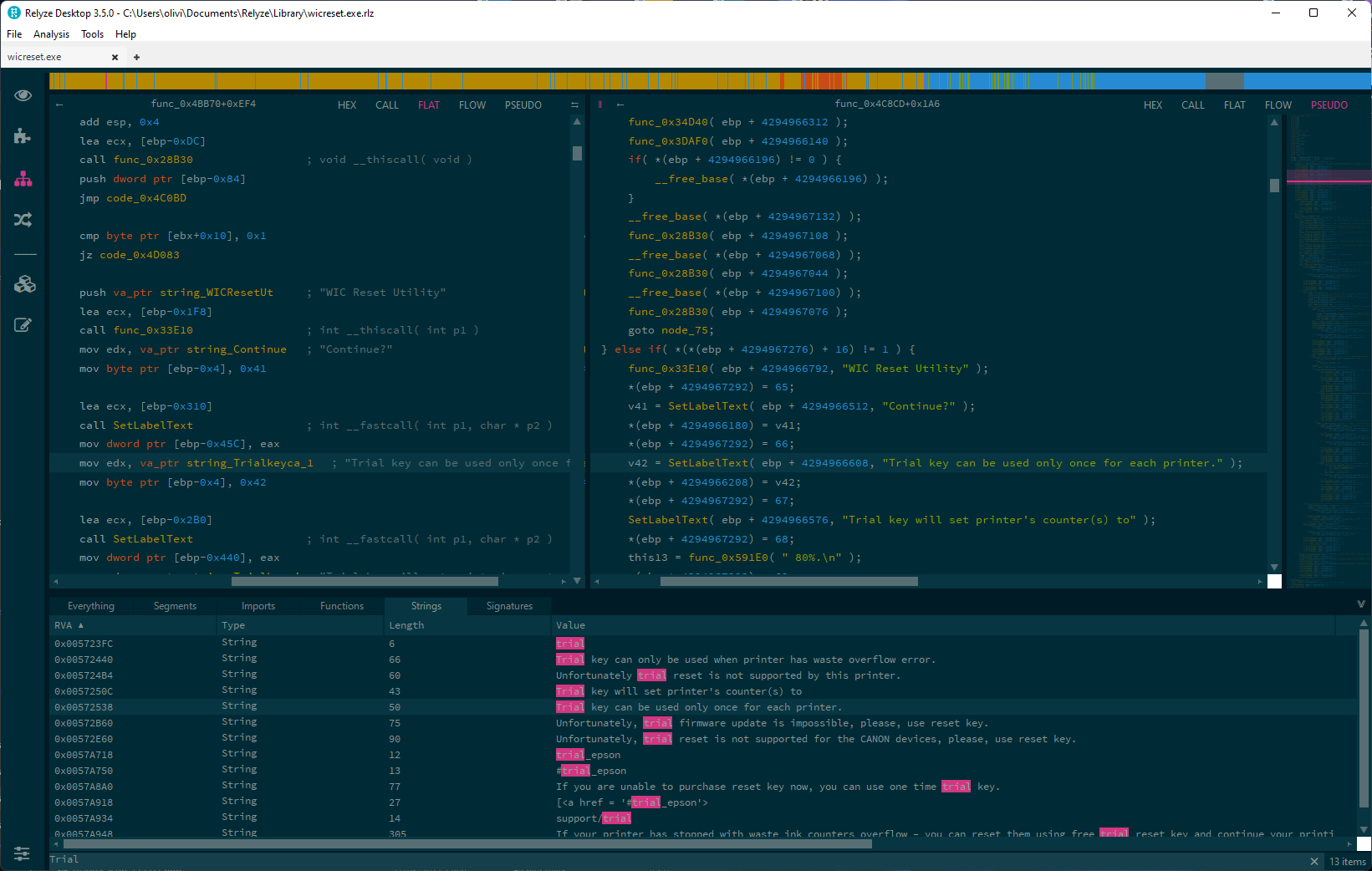The image size is (1372, 871).
Task: Collapse the bottom strings panel chevron
Action: click(x=1361, y=604)
